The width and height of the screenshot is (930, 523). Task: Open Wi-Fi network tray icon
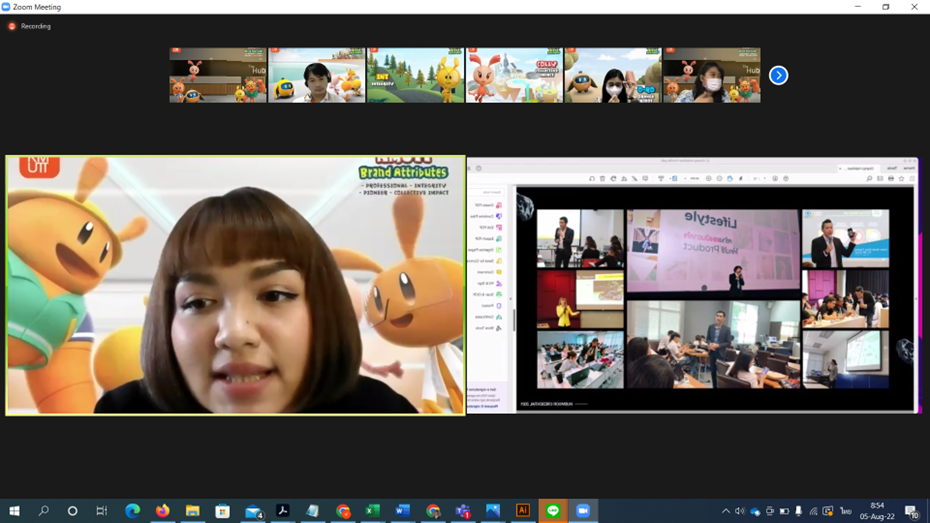(x=813, y=511)
